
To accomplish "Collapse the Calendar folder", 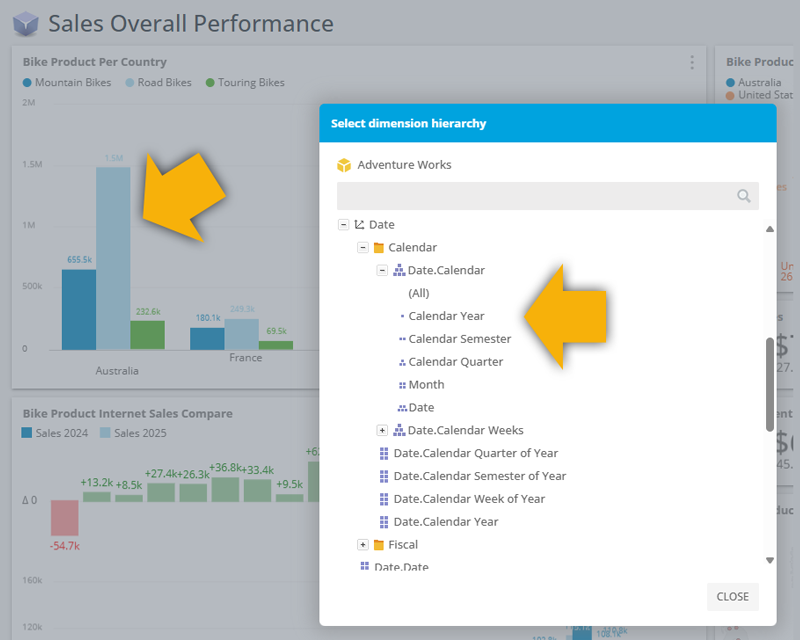I will point(362,247).
